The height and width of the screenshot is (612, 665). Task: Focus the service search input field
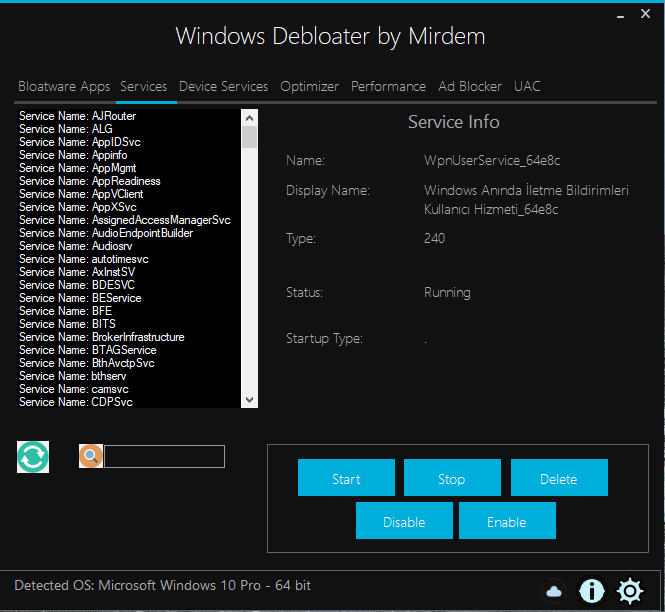click(x=165, y=456)
